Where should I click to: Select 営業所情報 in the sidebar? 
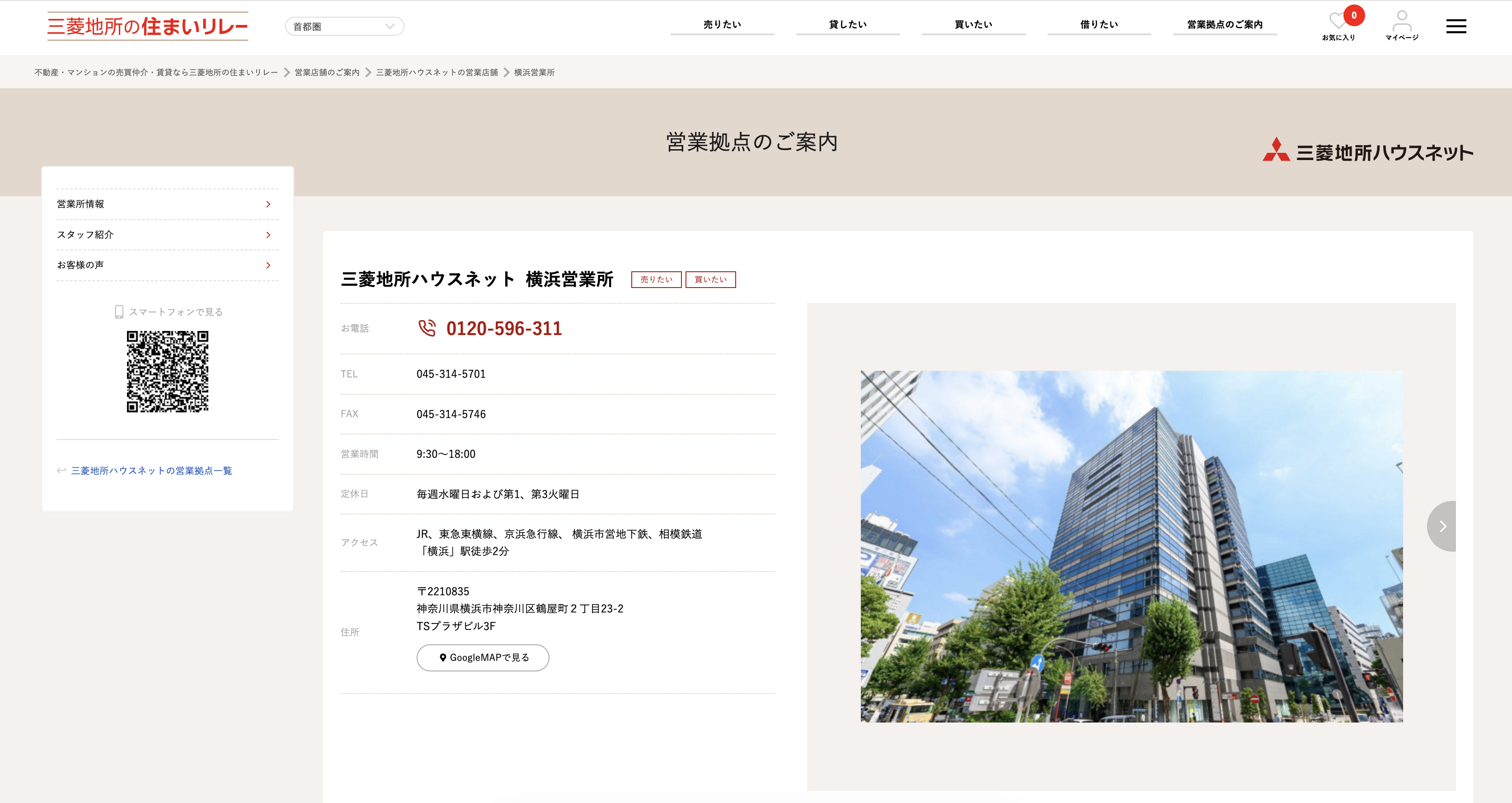click(x=167, y=204)
